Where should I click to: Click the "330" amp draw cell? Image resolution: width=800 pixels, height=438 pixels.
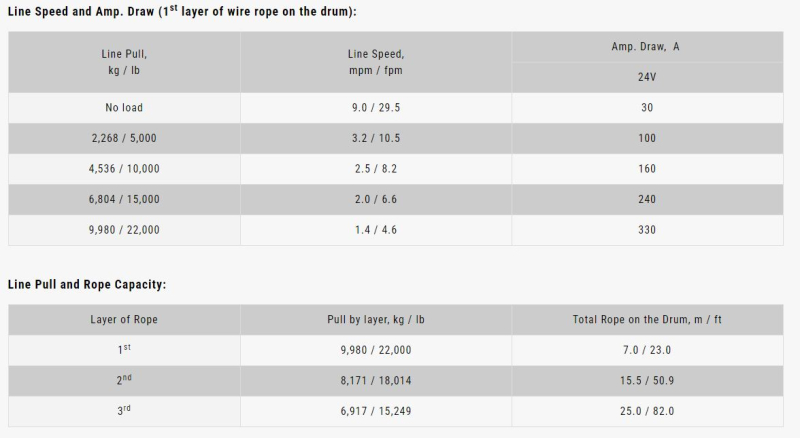pyautogui.click(x=646, y=230)
